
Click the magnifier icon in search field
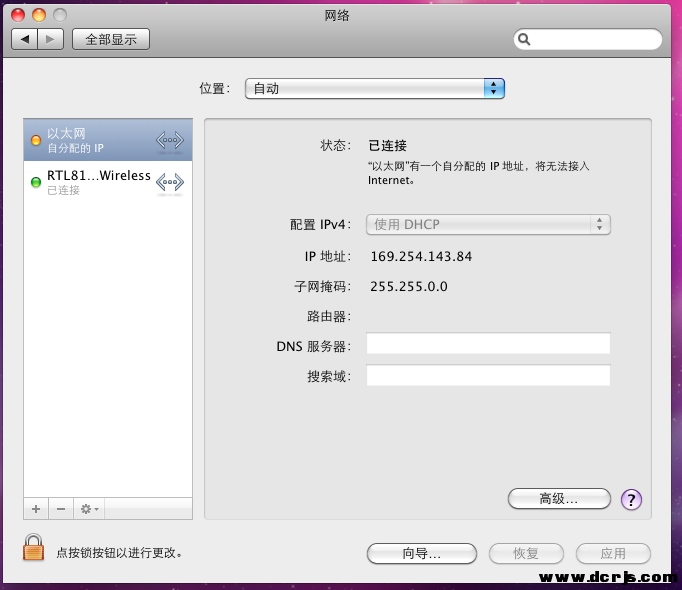point(524,40)
